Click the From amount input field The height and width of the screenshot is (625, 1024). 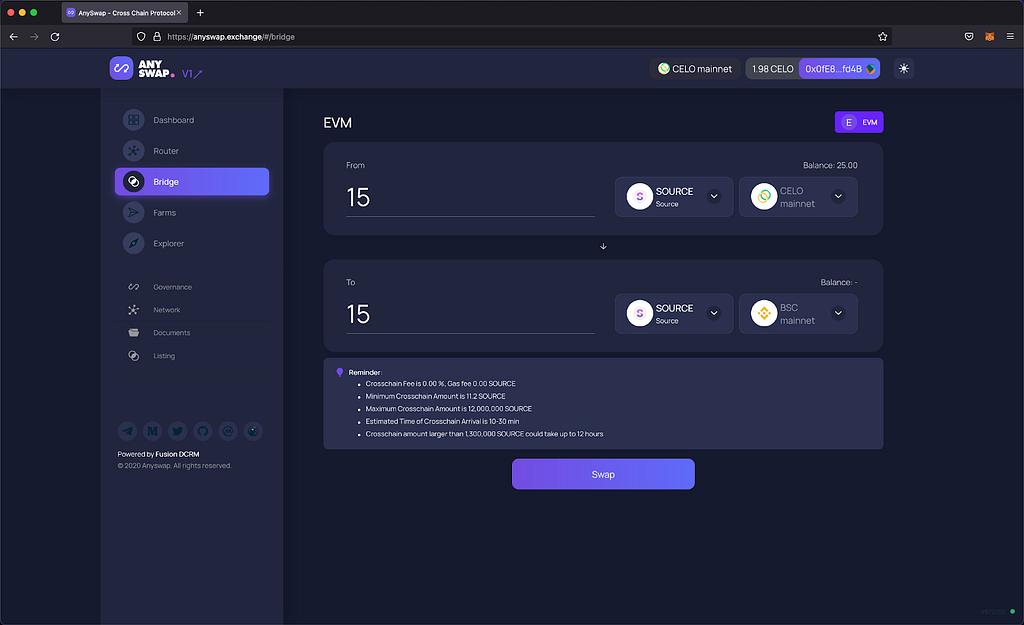click(470, 198)
